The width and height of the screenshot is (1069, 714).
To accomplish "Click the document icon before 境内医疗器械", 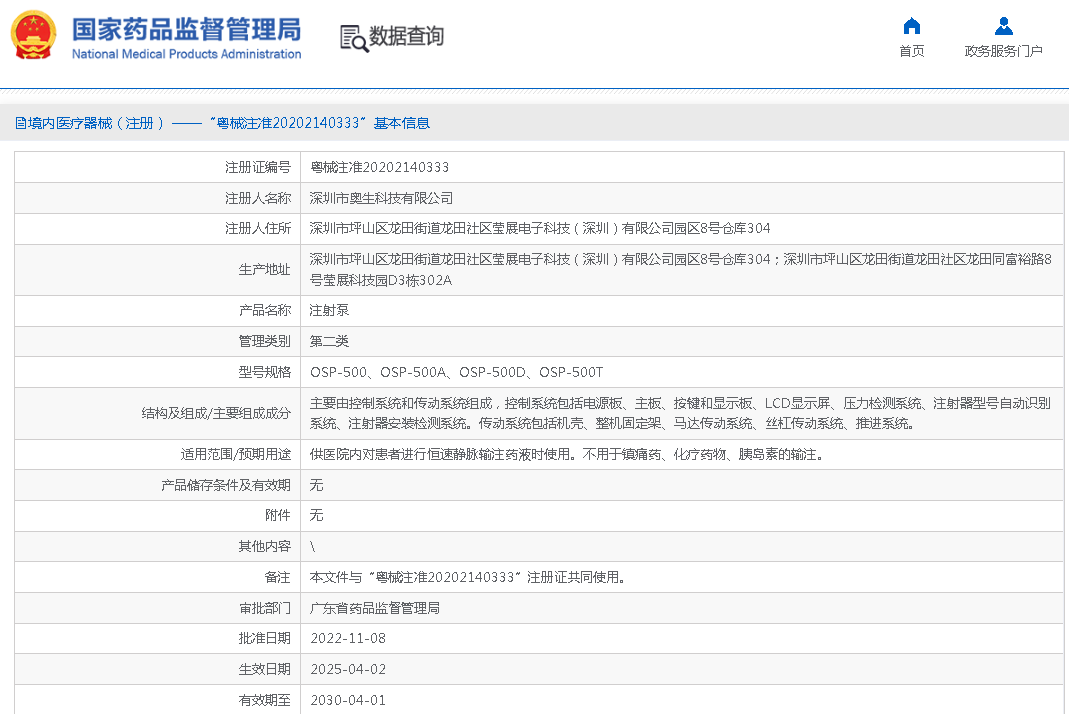I will [20, 123].
